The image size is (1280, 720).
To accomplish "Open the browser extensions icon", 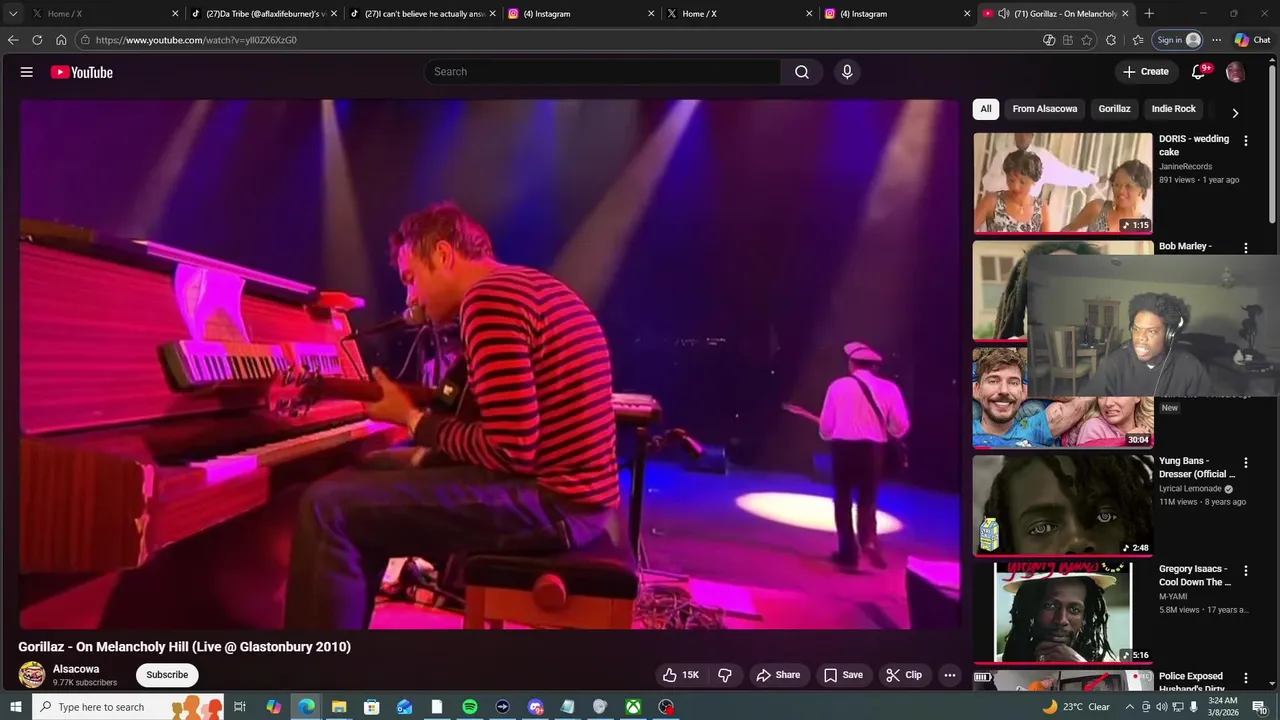I will click(x=1111, y=40).
